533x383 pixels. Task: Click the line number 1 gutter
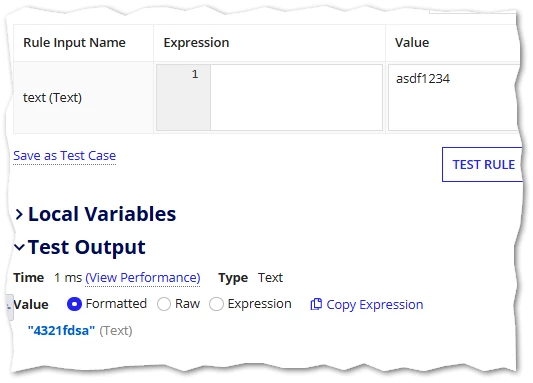[184, 98]
